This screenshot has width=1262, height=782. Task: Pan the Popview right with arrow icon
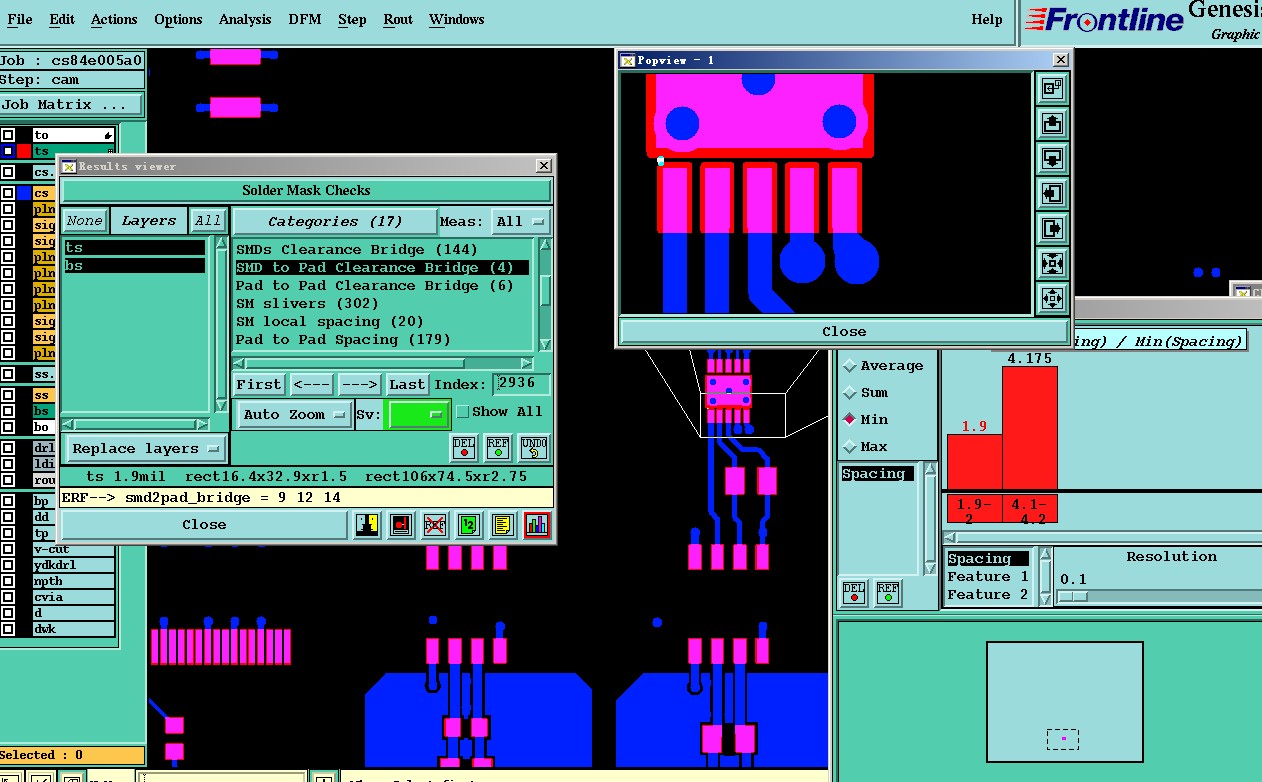(x=1052, y=229)
